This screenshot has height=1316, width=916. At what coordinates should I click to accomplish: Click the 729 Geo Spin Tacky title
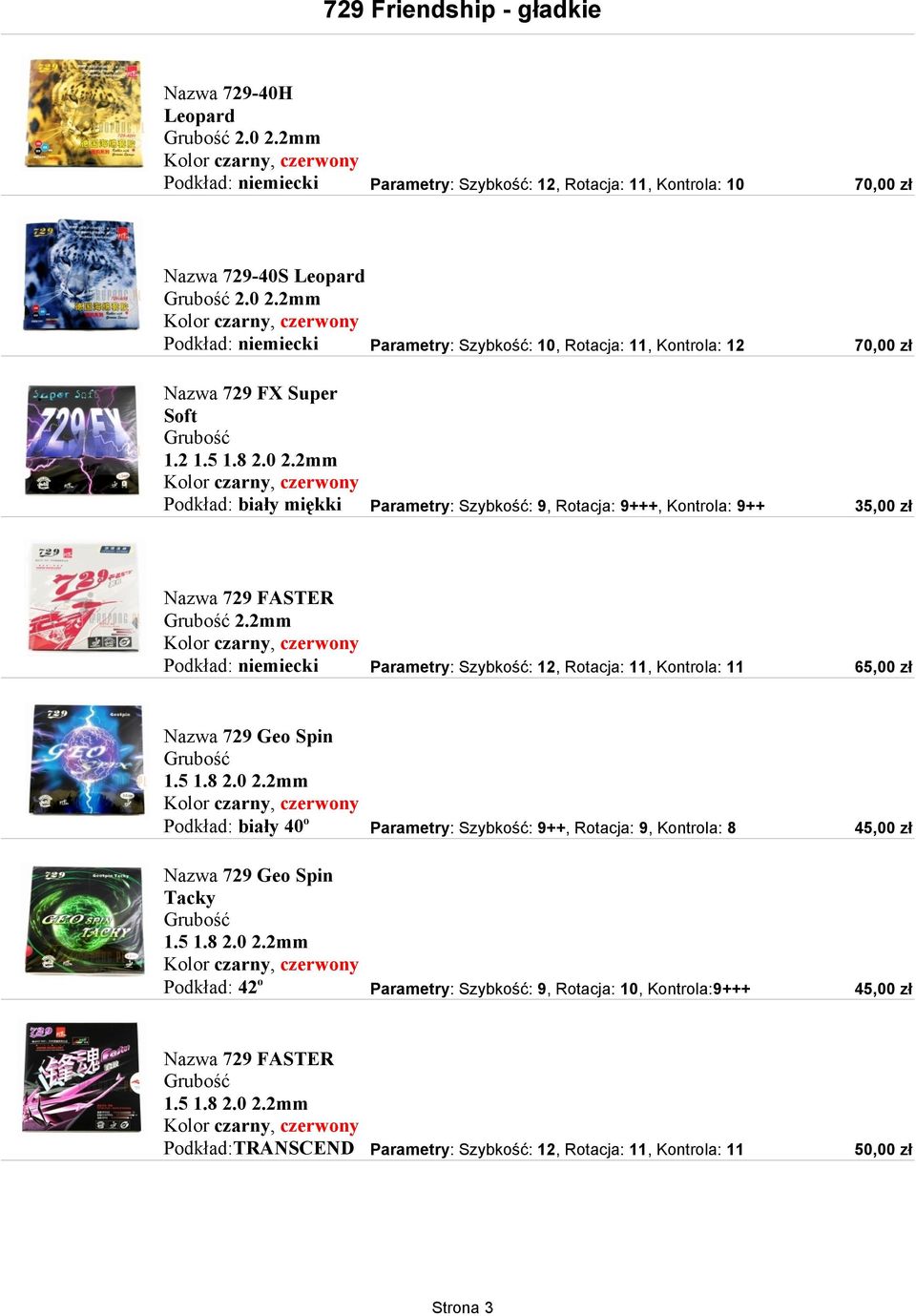click(x=248, y=887)
